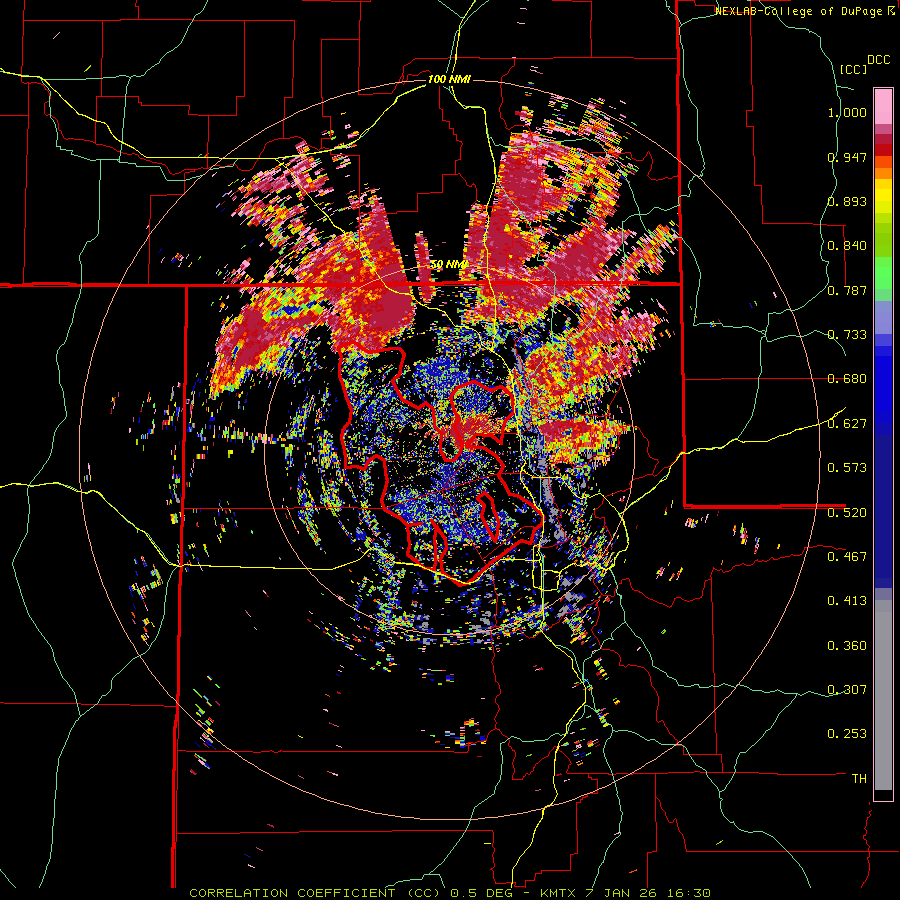Click the [CC] units label

[853, 69]
